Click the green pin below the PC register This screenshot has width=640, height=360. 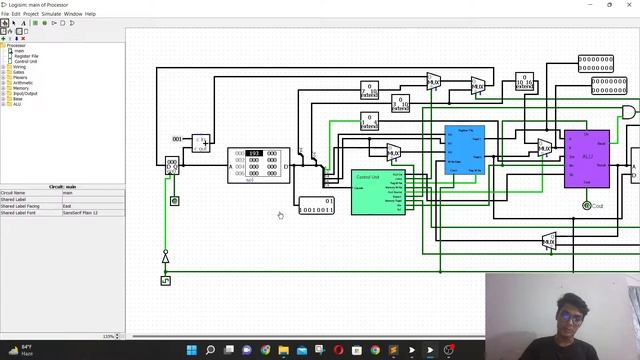pyautogui.click(x=174, y=201)
